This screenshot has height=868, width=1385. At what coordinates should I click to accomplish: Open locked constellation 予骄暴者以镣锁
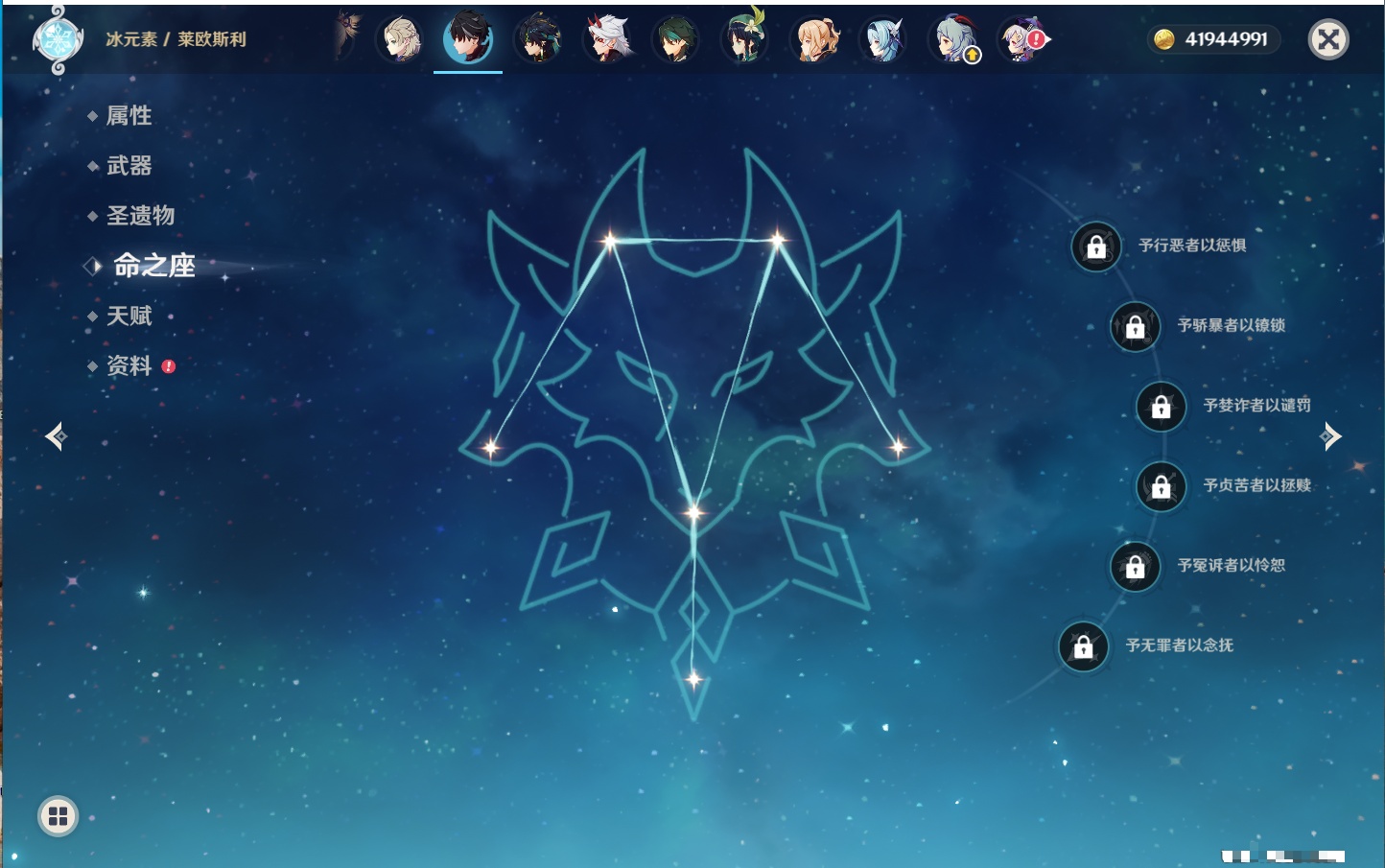(x=1136, y=326)
